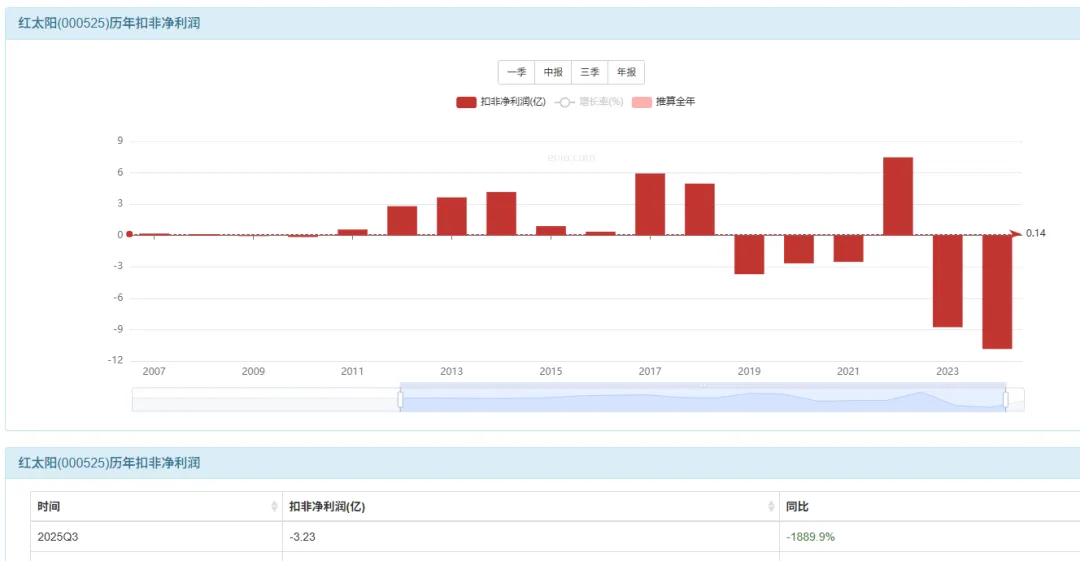
Task: Click the 2022 profit bar
Action: pos(897,196)
